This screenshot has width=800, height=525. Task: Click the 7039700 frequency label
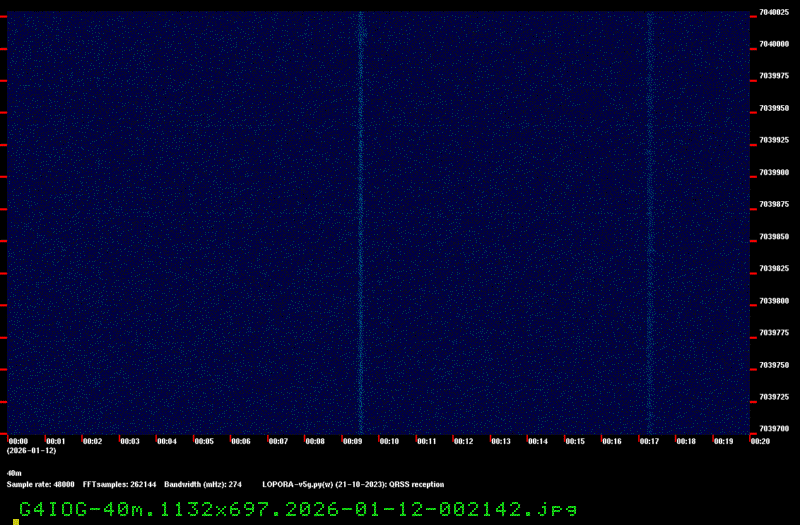pos(774,428)
